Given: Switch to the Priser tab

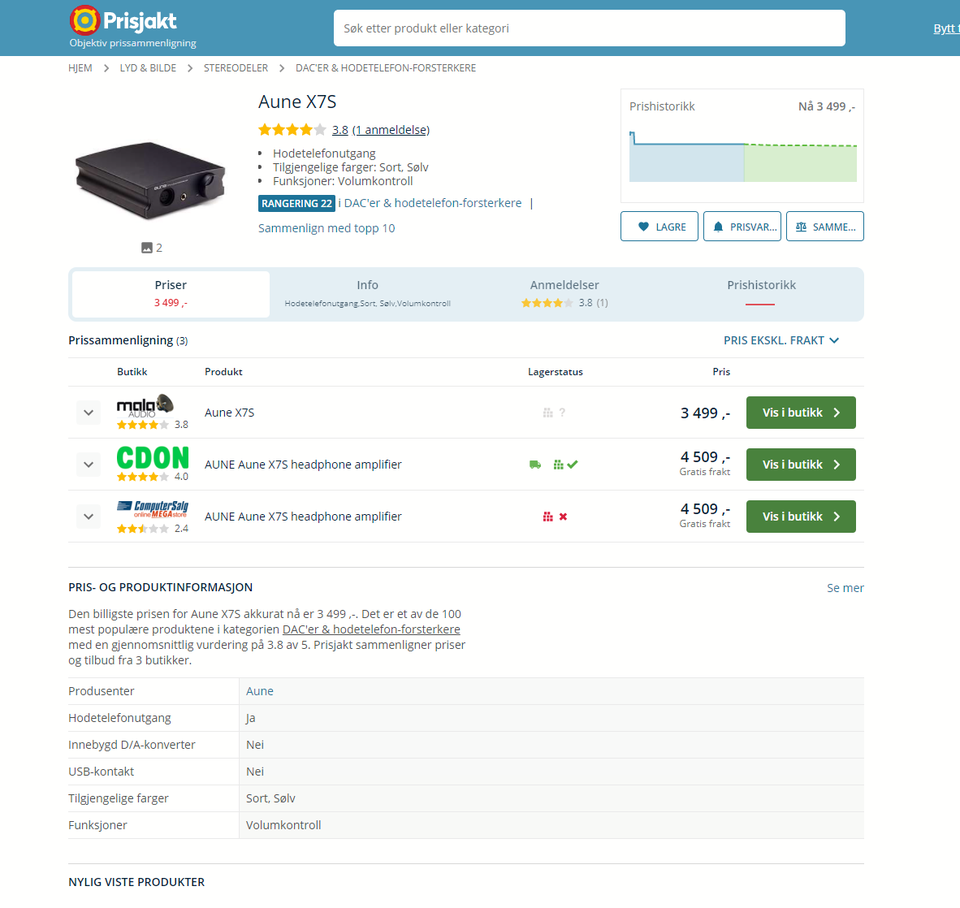Looking at the screenshot, I should 171,294.
